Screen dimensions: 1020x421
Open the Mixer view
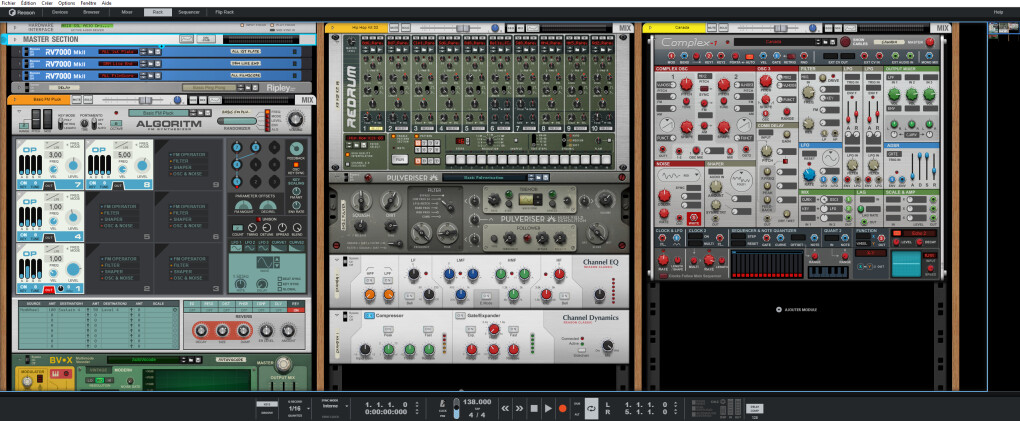point(126,12)
